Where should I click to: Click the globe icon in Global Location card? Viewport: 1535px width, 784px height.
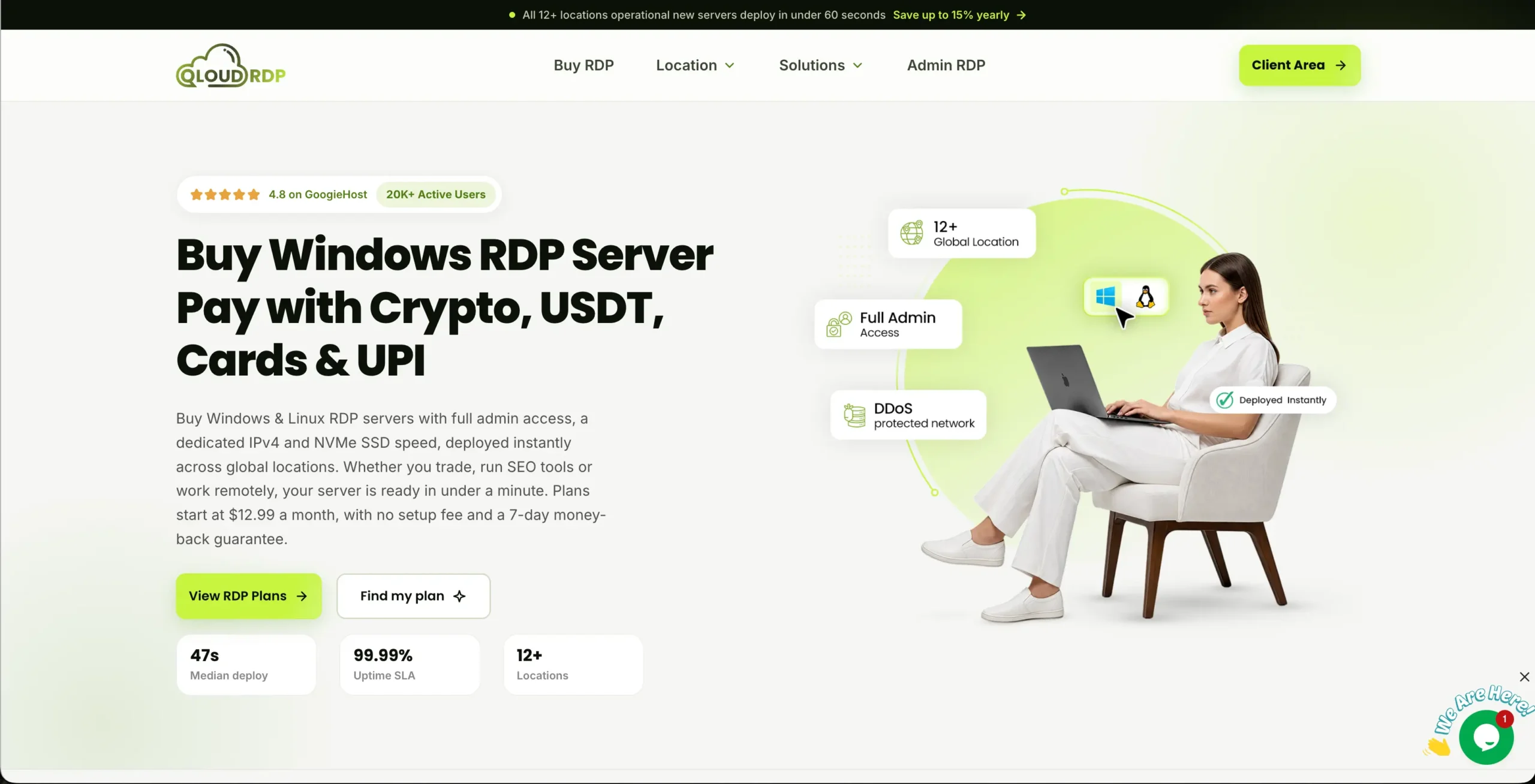(912, 233)
